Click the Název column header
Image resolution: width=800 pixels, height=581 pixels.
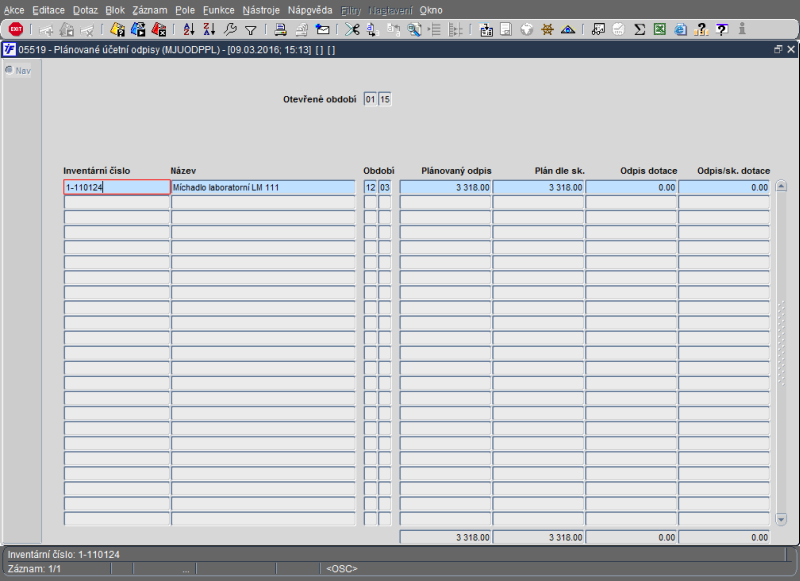183,171
